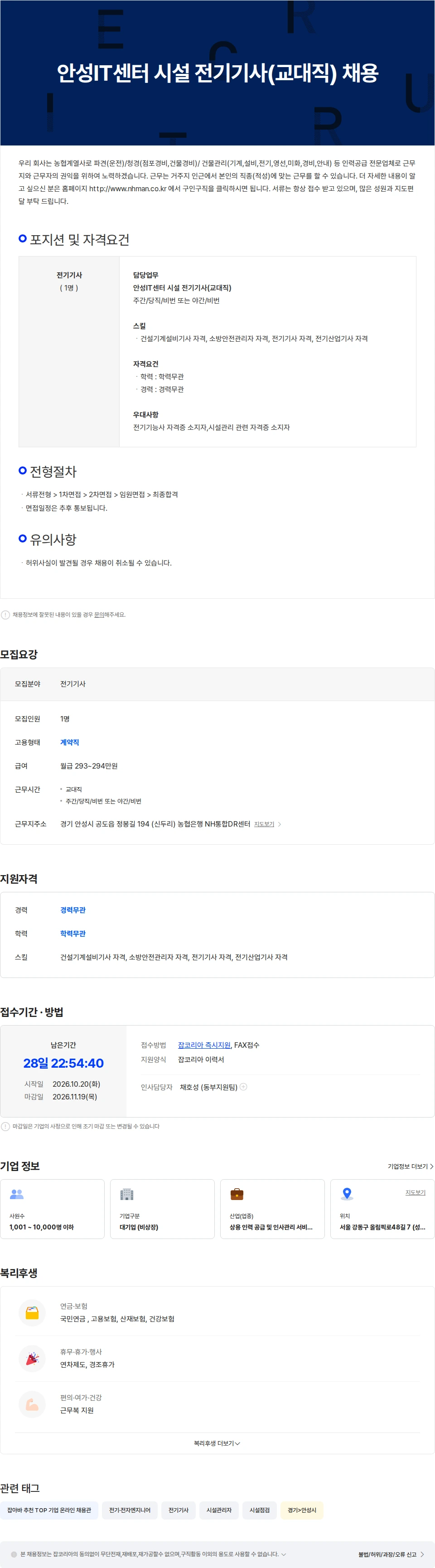This screenshot has width=435, height=1568.
Task: Select the 잡아바 추천 TOP 기업 온라인 채용관 tag
Action: [49, 1510]
